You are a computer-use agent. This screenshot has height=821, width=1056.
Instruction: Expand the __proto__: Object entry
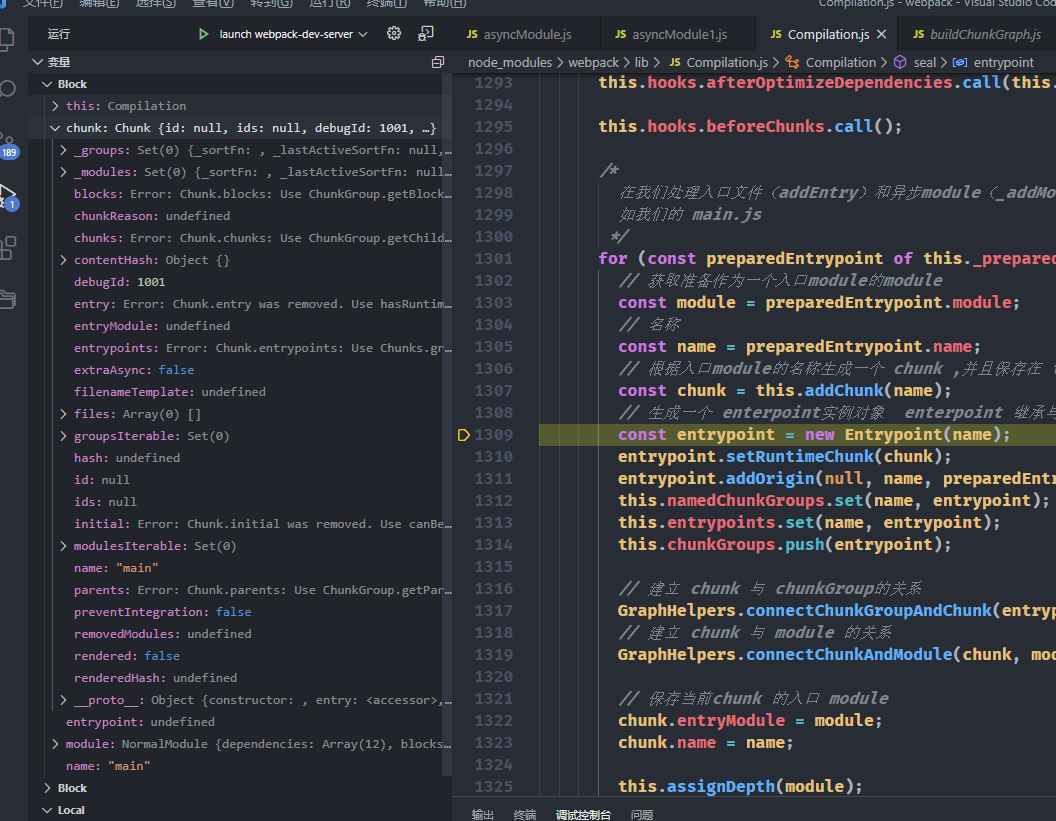tap(63, 700)
